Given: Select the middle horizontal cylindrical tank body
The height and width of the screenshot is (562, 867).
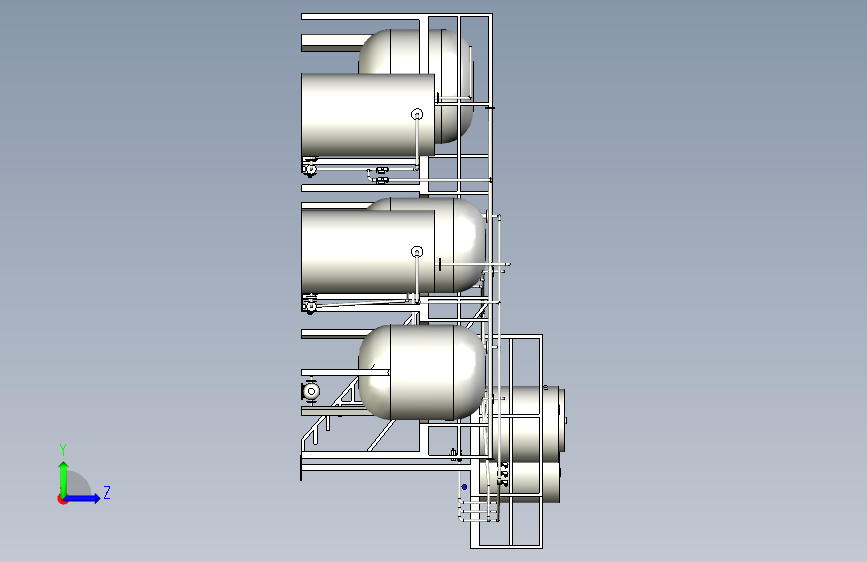Looking at the screenshot, I should (x=368, y=252).
